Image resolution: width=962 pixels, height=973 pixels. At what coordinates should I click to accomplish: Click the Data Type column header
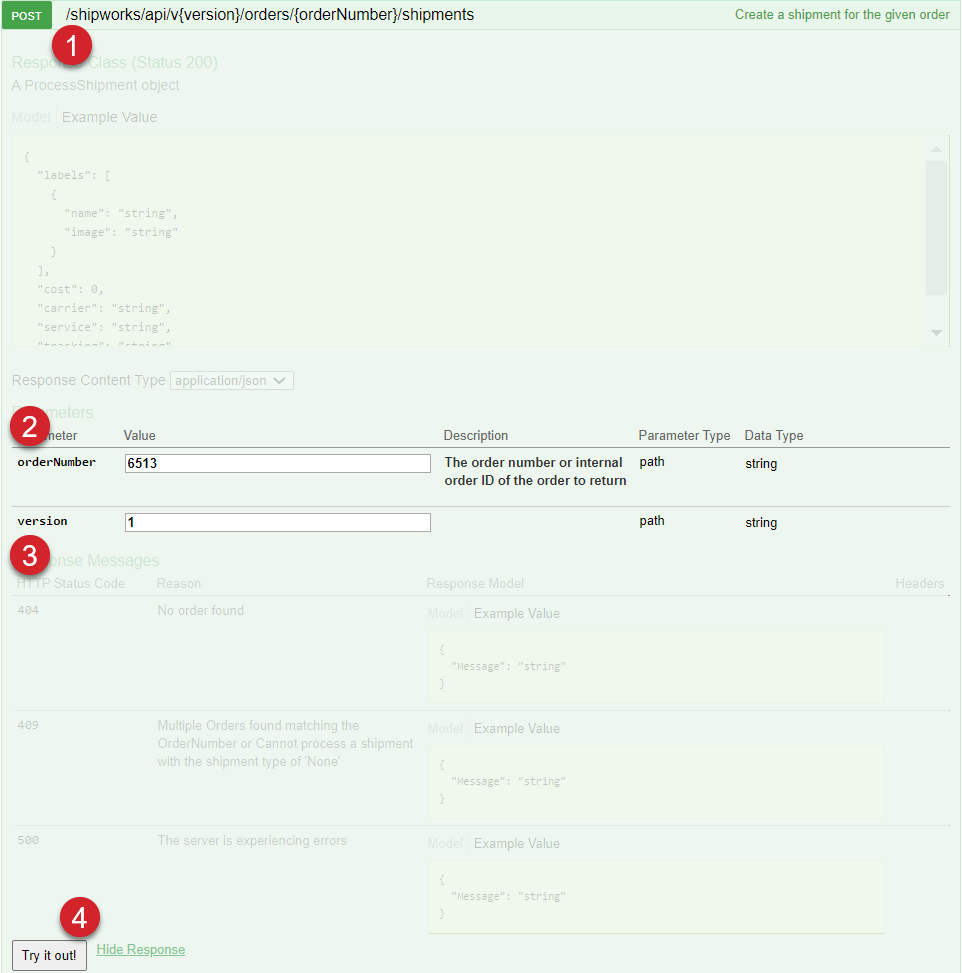tap(774, 436)
